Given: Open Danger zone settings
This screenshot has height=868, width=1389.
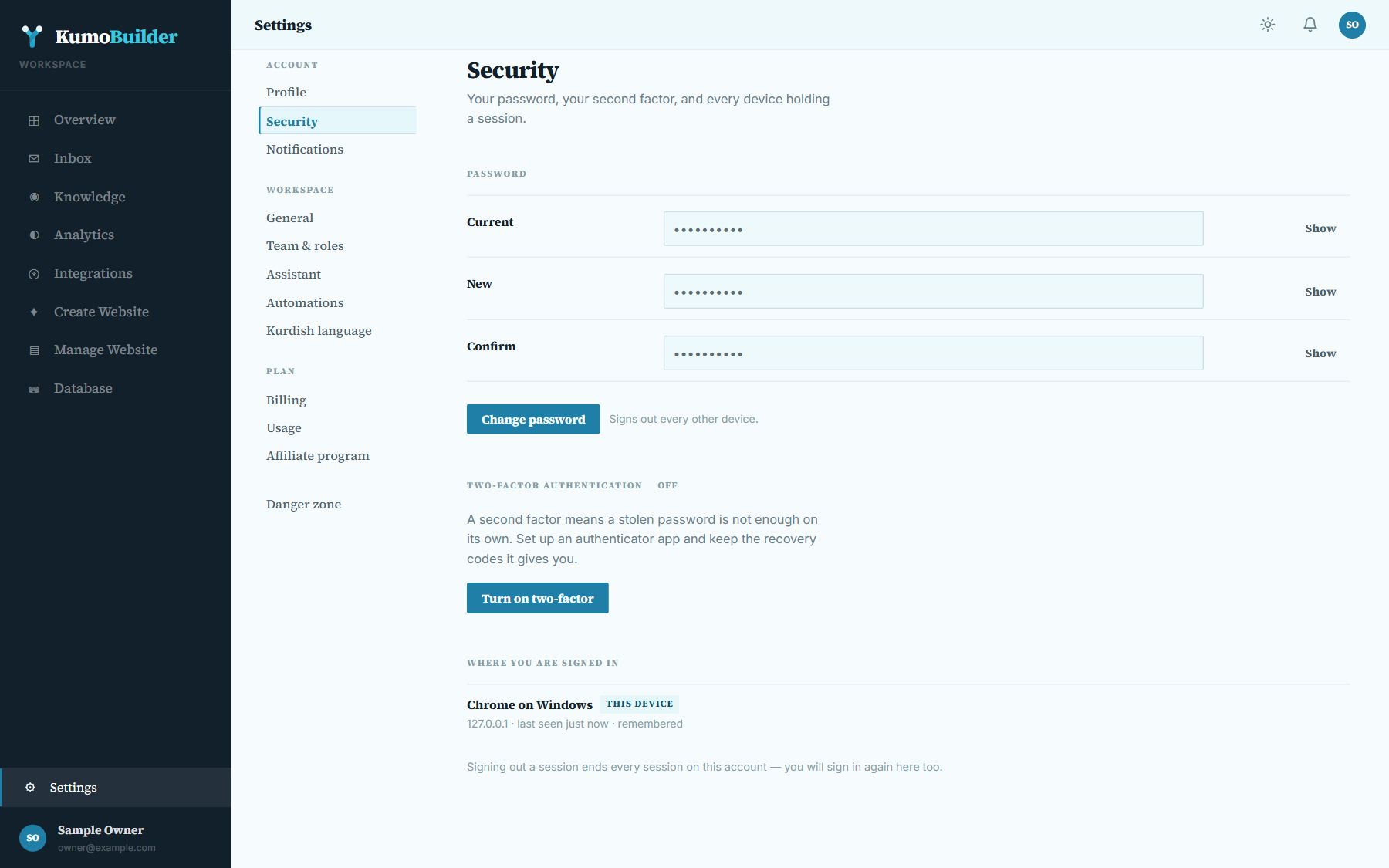Looking at the screenshot, I should coord(337,505).
